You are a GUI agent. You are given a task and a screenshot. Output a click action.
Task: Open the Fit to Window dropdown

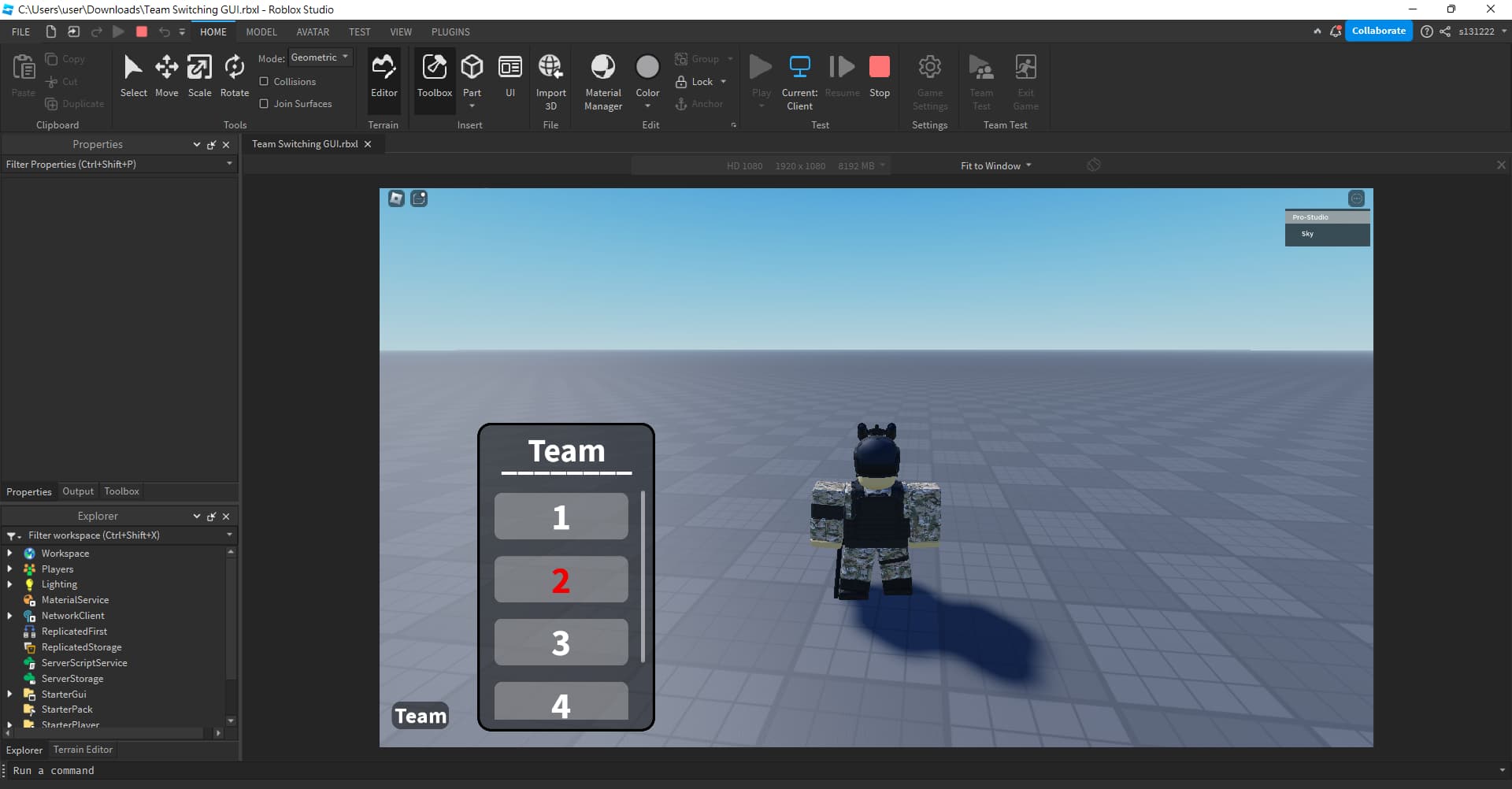click(x=995, y=165)
